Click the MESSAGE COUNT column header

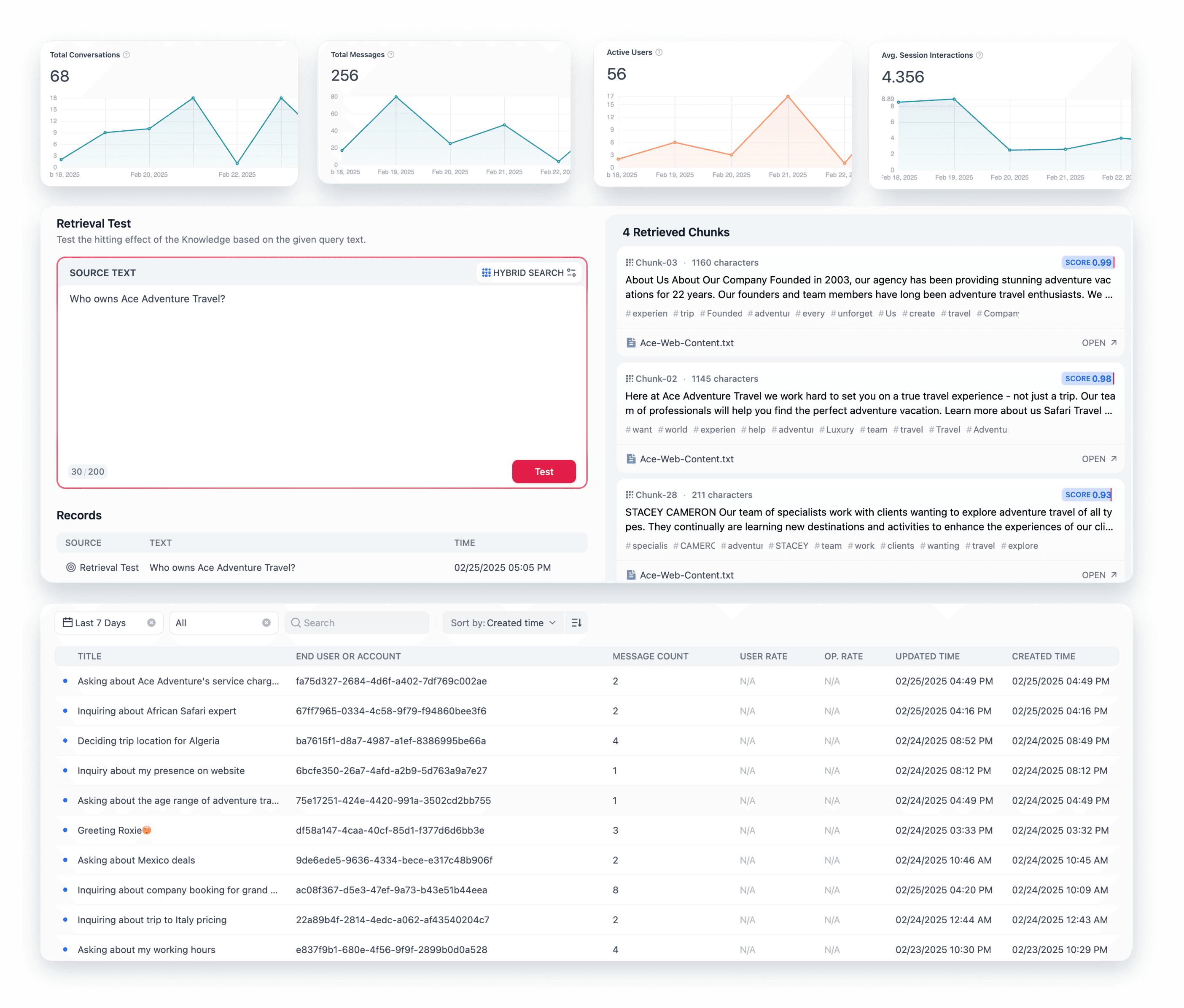coord(650,657)
